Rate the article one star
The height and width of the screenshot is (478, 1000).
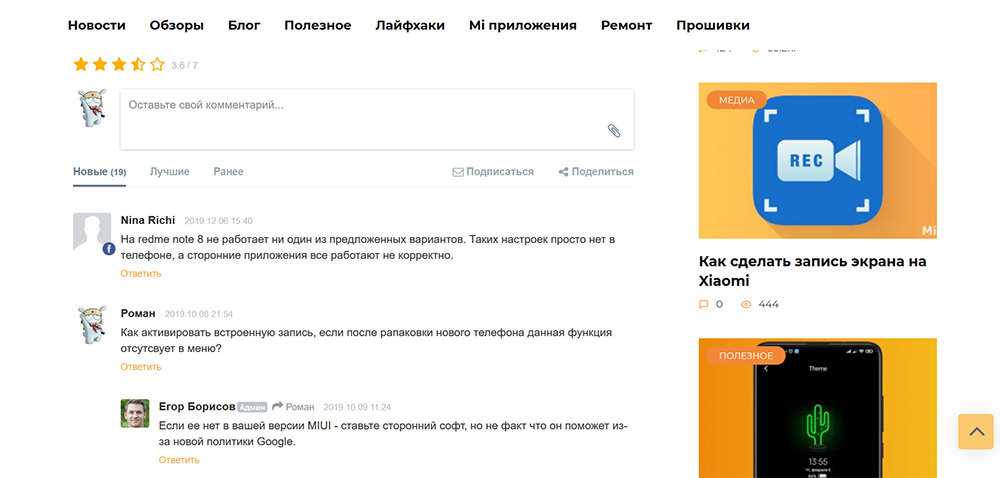[x=80, y=64]
